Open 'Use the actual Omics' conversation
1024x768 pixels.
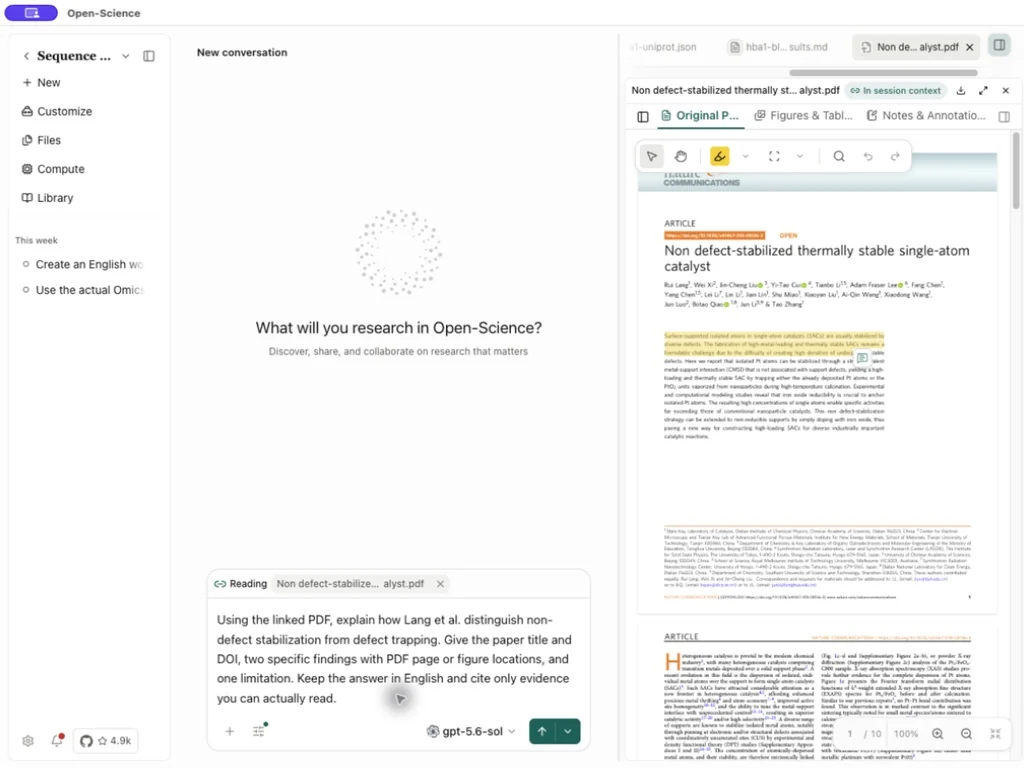tap(83, 290)
